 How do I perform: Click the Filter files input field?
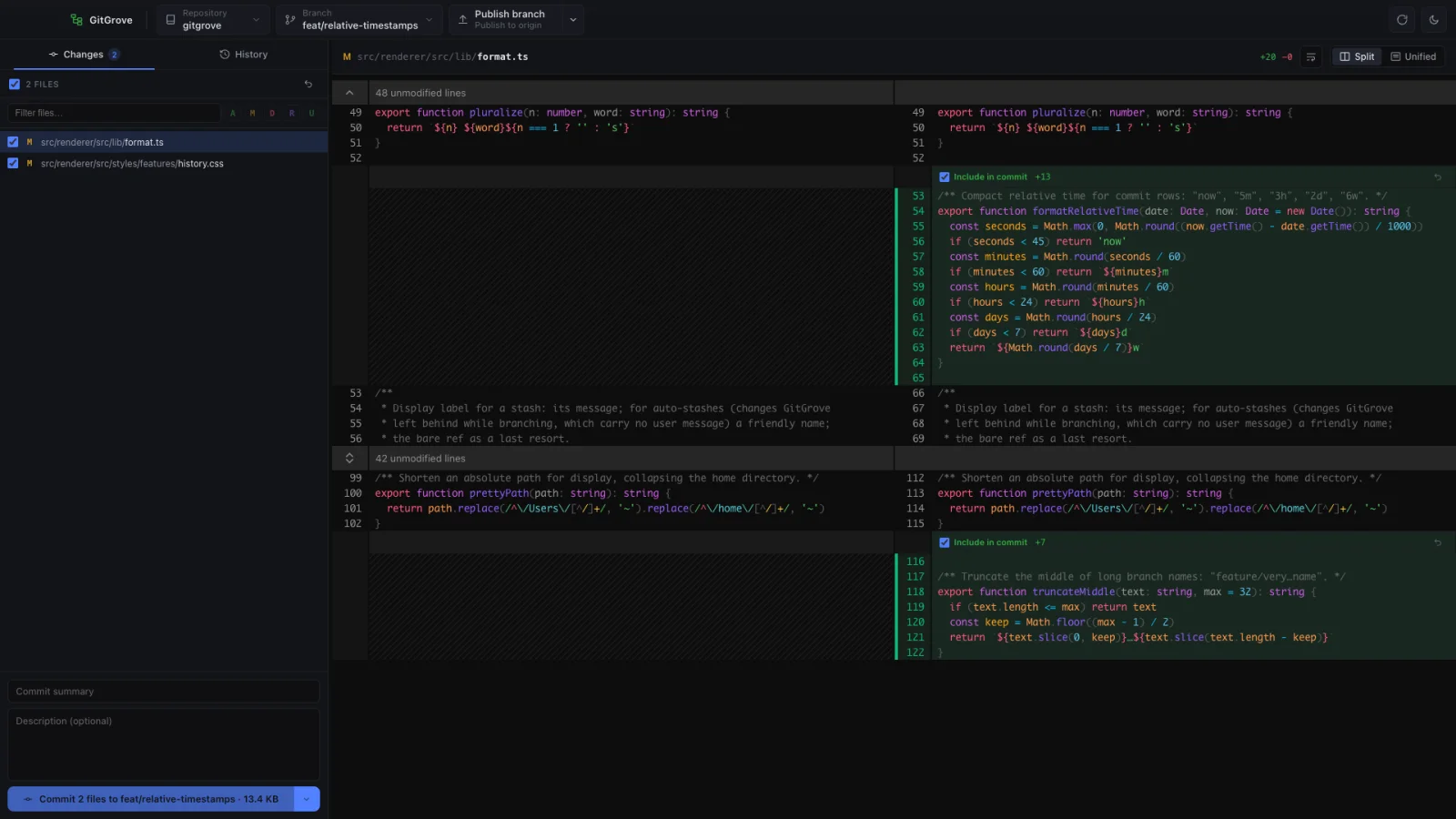[x=114, y=113]
